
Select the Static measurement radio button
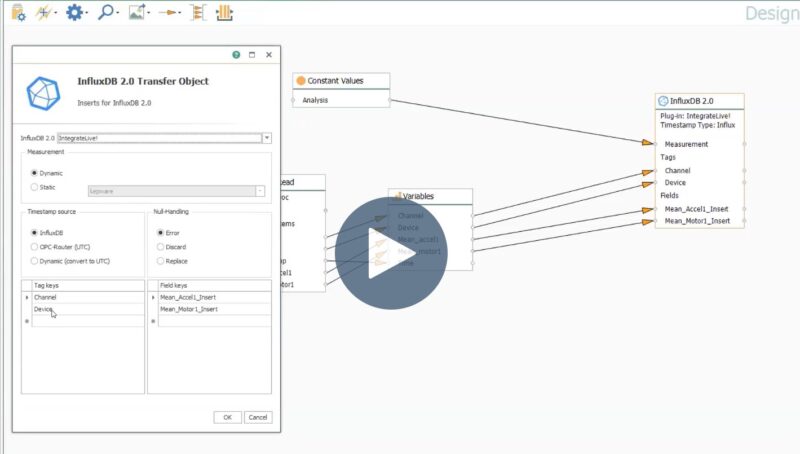[x=34, y=187]
